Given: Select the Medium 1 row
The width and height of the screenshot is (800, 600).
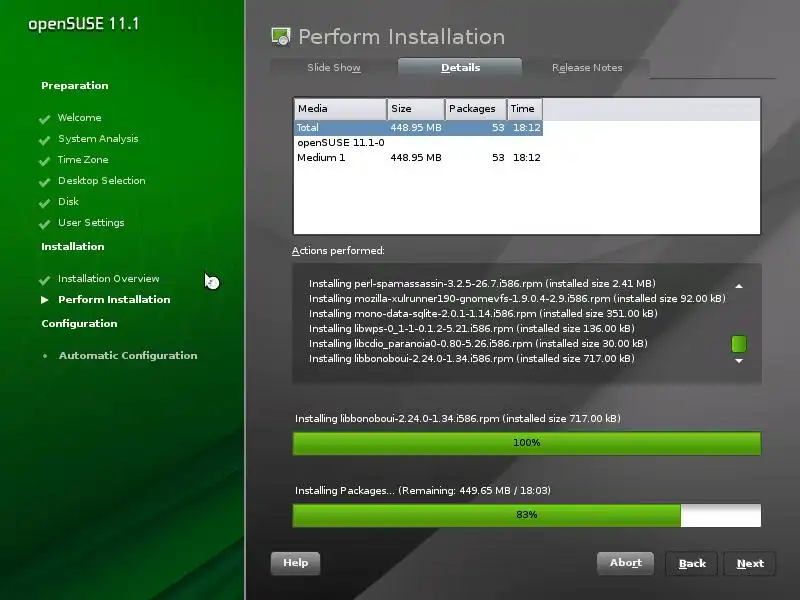Looking at the screenshot, I should point(418,158).
